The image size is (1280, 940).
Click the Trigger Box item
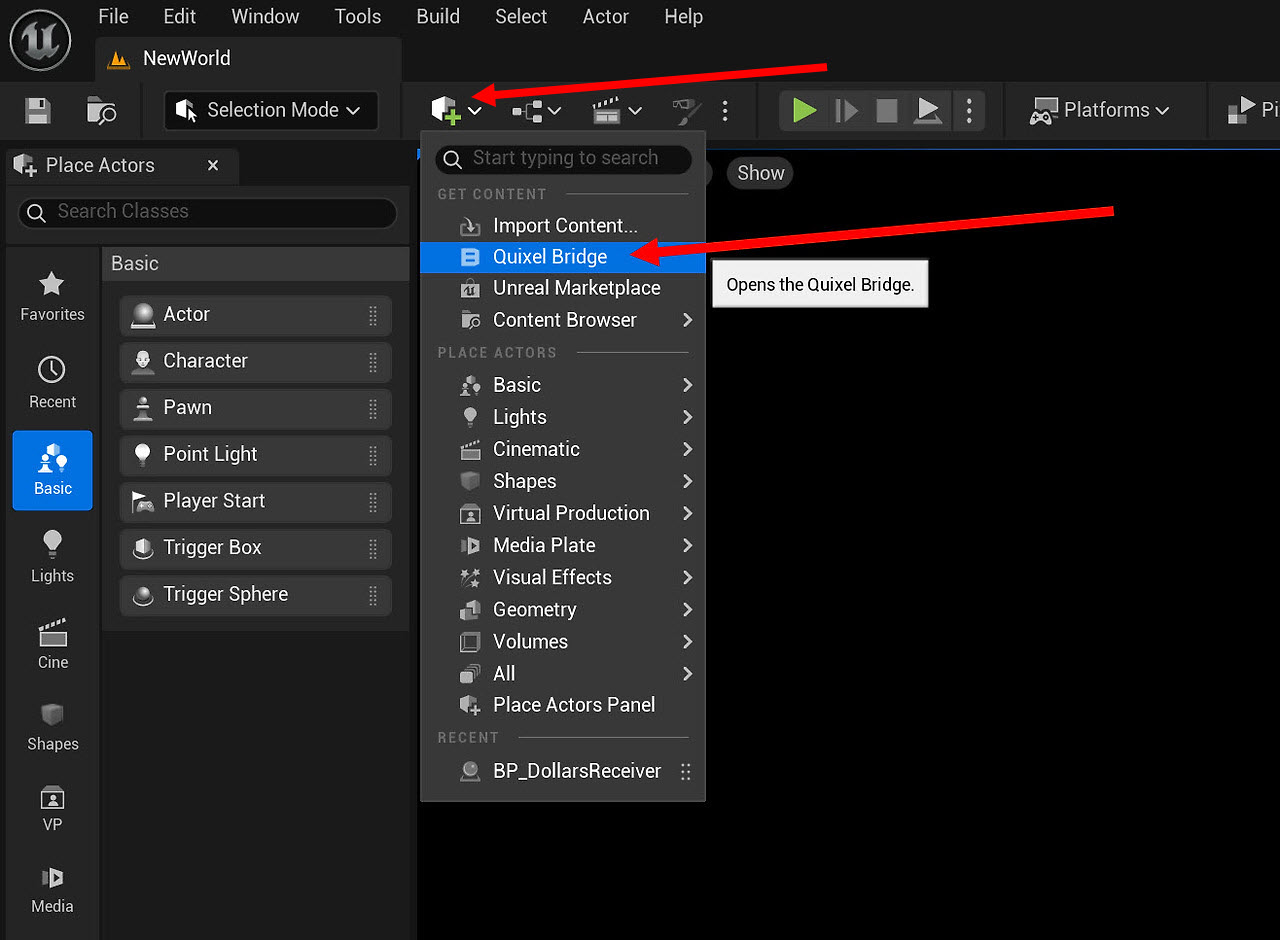[x=255, y=548]
